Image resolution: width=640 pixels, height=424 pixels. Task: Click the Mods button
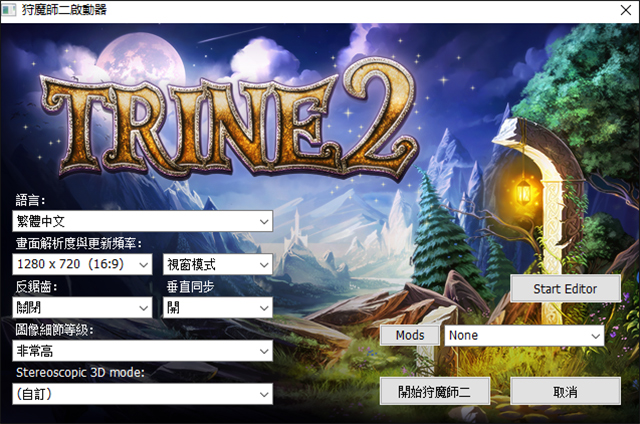coord(410,335)
